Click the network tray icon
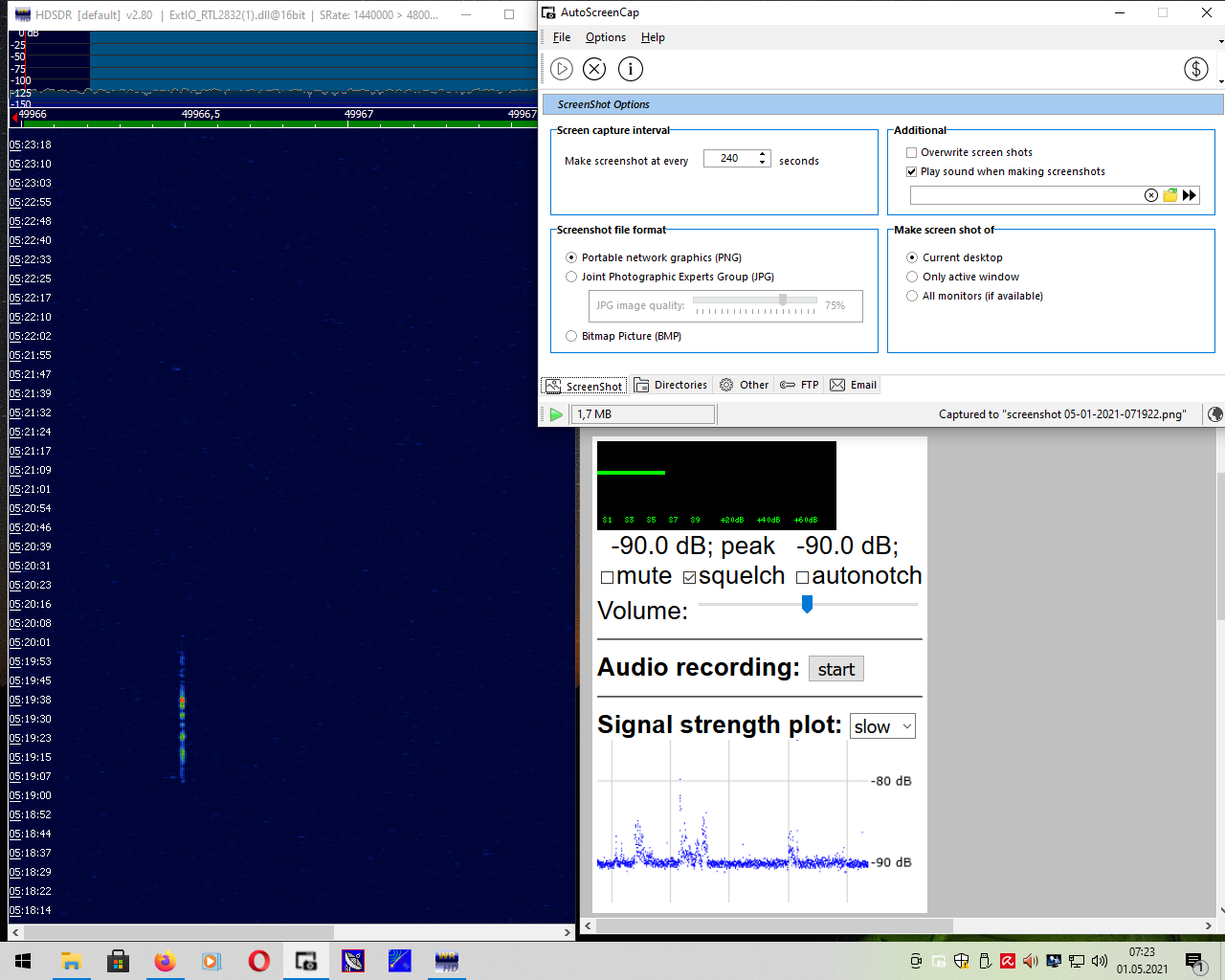The height and width of the screenshot is (980, 1225). tap(1077, 961)
